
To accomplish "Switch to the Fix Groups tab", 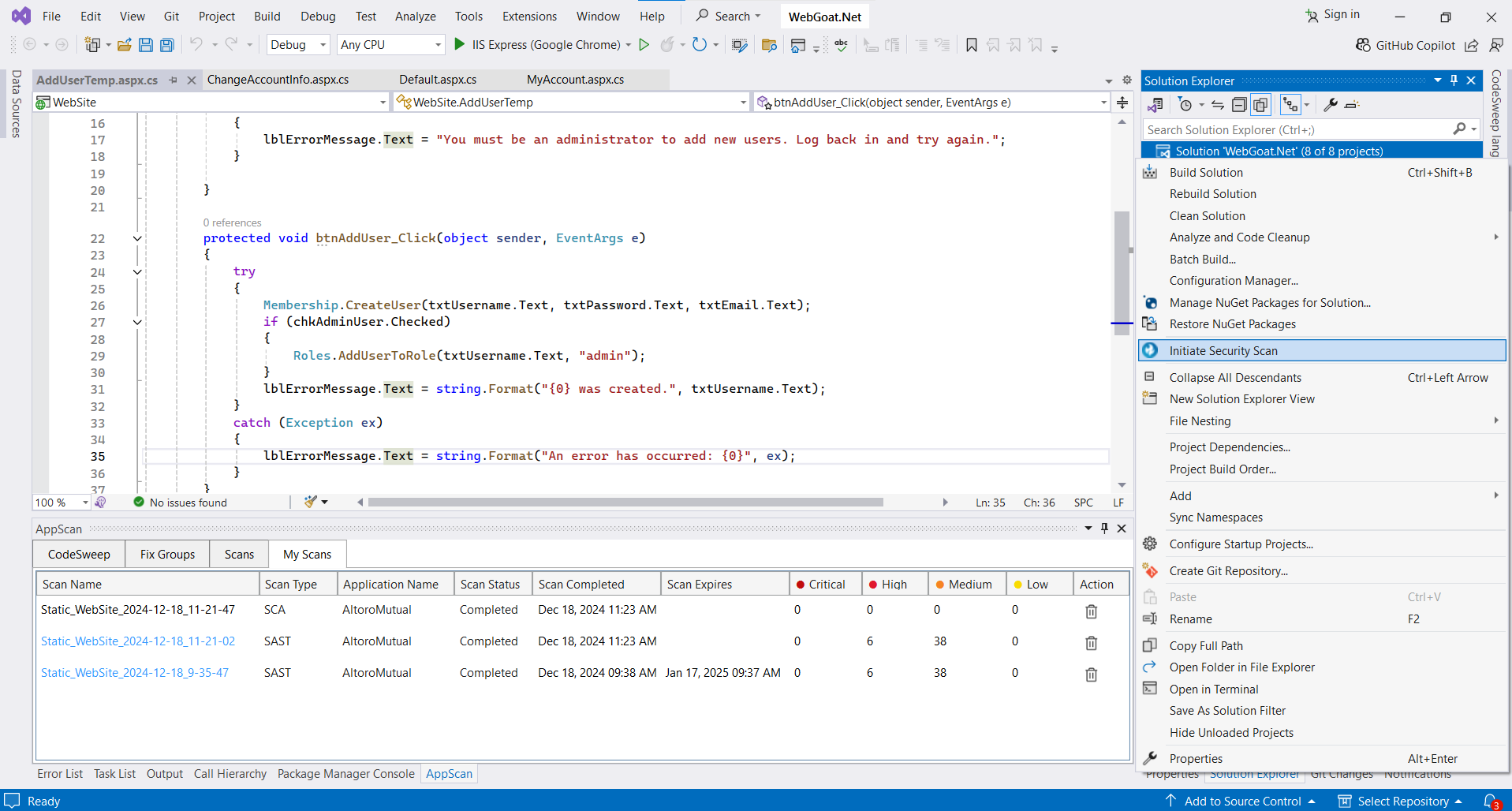I will (167, 555).
